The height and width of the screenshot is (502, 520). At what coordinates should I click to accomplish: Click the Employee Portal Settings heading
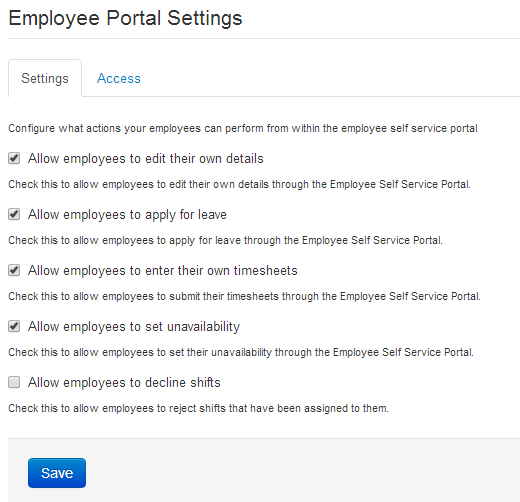click(x=125, y=18)
